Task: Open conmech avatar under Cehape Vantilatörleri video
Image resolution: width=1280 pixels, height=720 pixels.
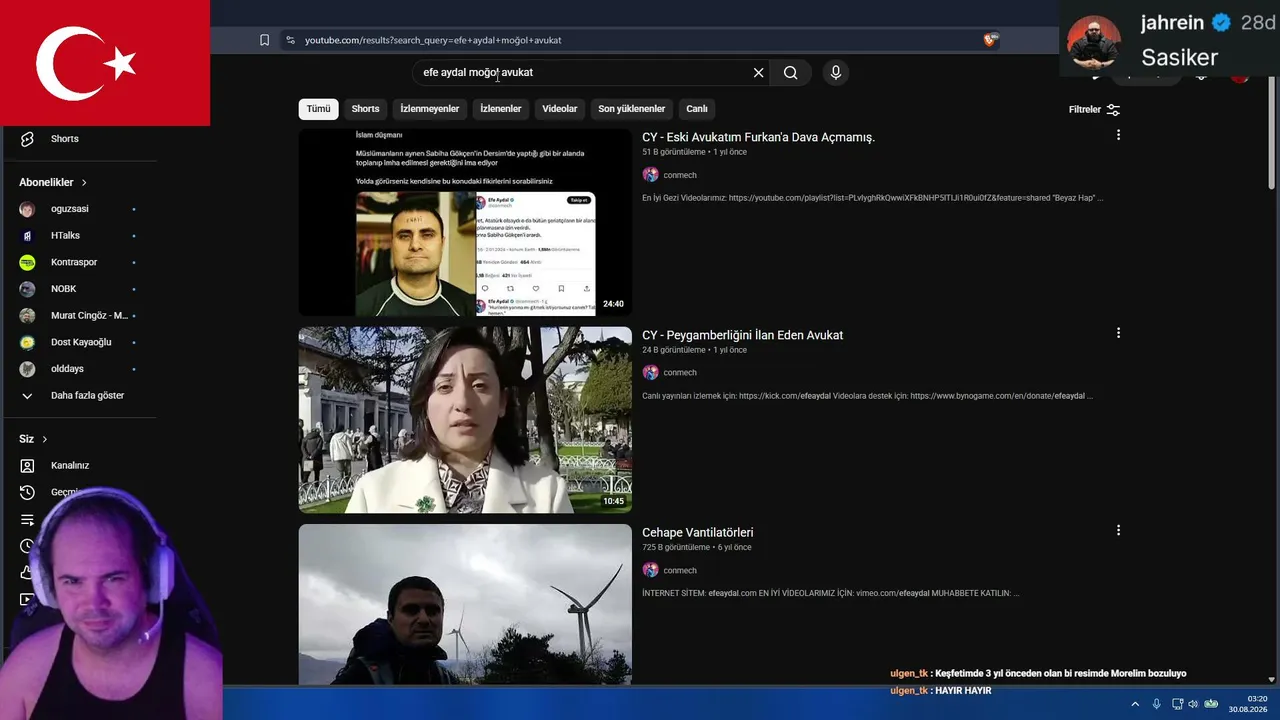Action: click(650, 570)
